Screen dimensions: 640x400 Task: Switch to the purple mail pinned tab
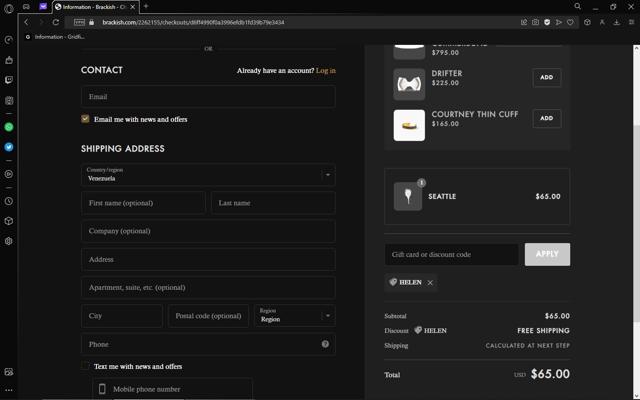(x=43, y=7)
